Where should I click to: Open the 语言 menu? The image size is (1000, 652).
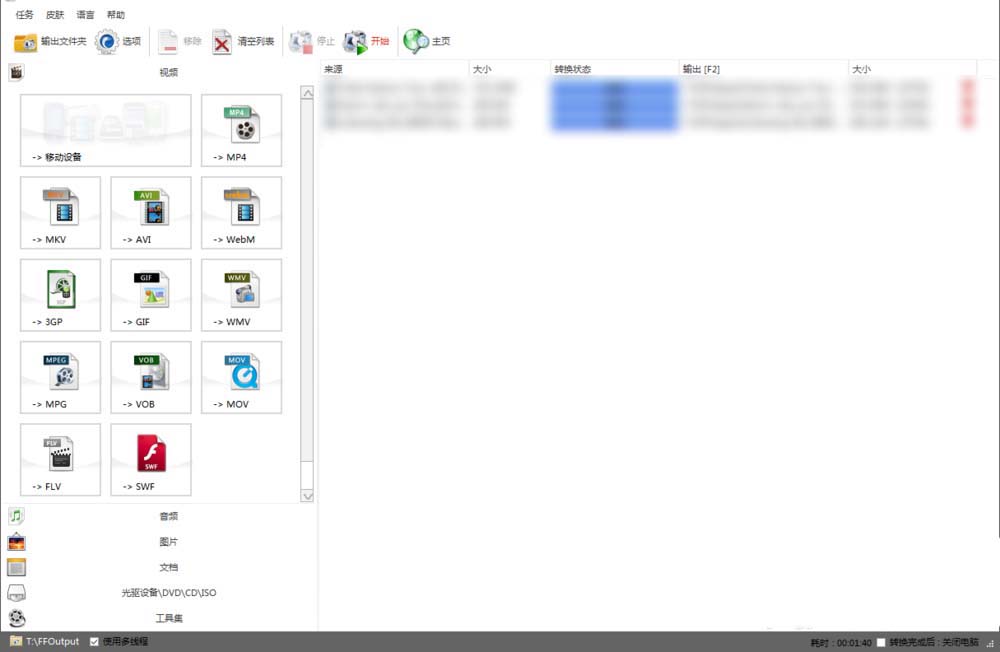(x=85, y=14)
